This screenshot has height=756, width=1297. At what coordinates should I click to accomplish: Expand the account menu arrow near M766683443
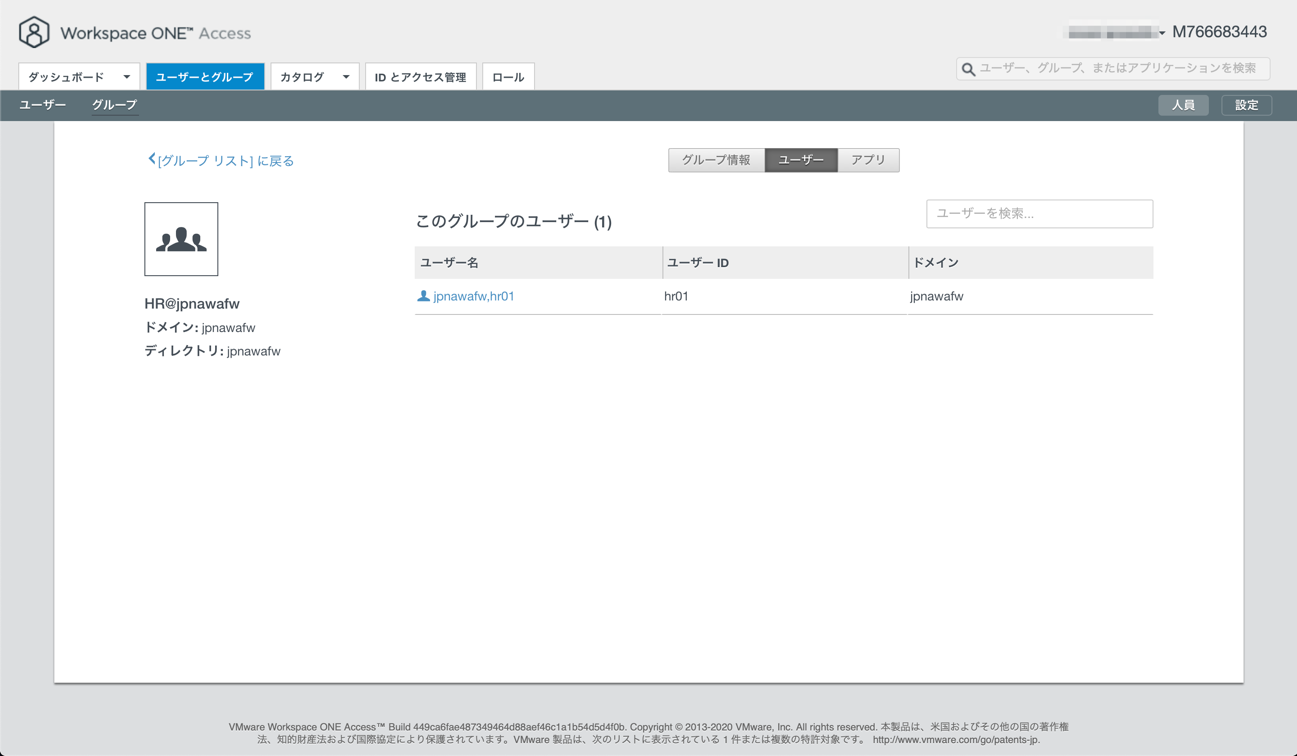coord(1162,33)
